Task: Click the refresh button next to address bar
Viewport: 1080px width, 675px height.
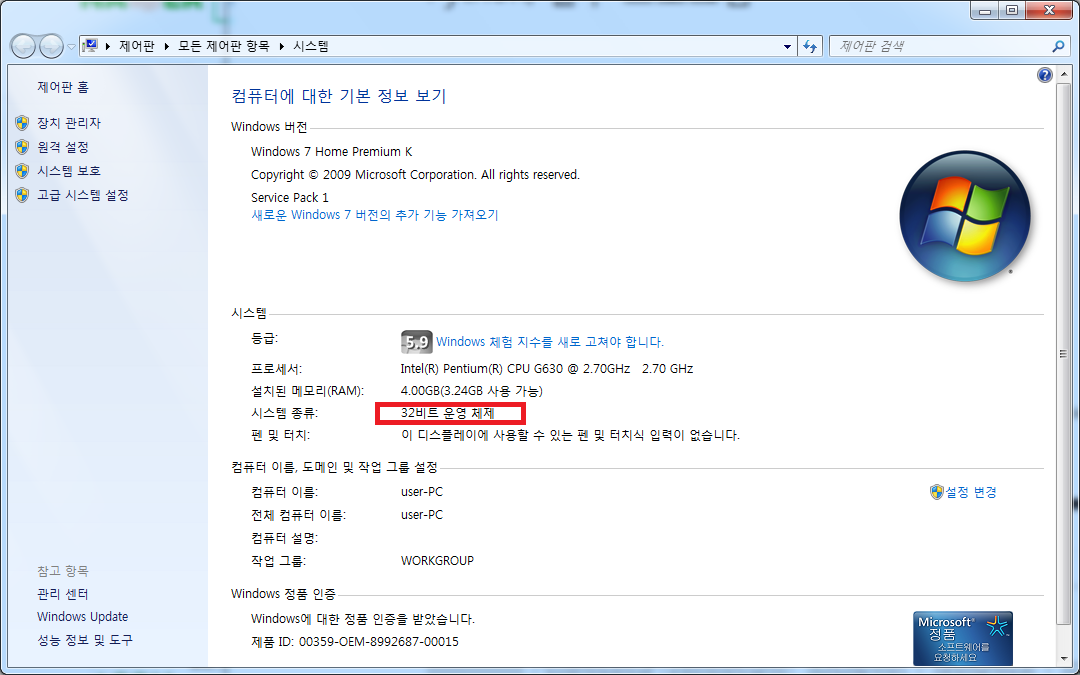Action: (810, 46)
